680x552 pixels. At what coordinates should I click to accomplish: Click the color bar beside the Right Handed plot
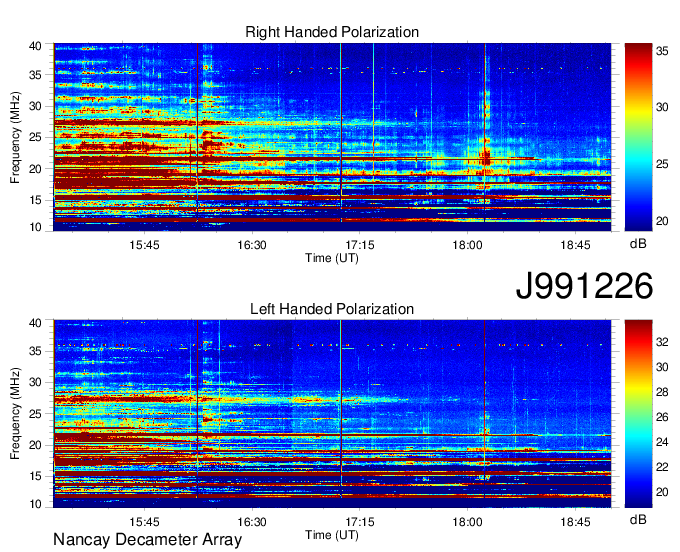[638, 137]
